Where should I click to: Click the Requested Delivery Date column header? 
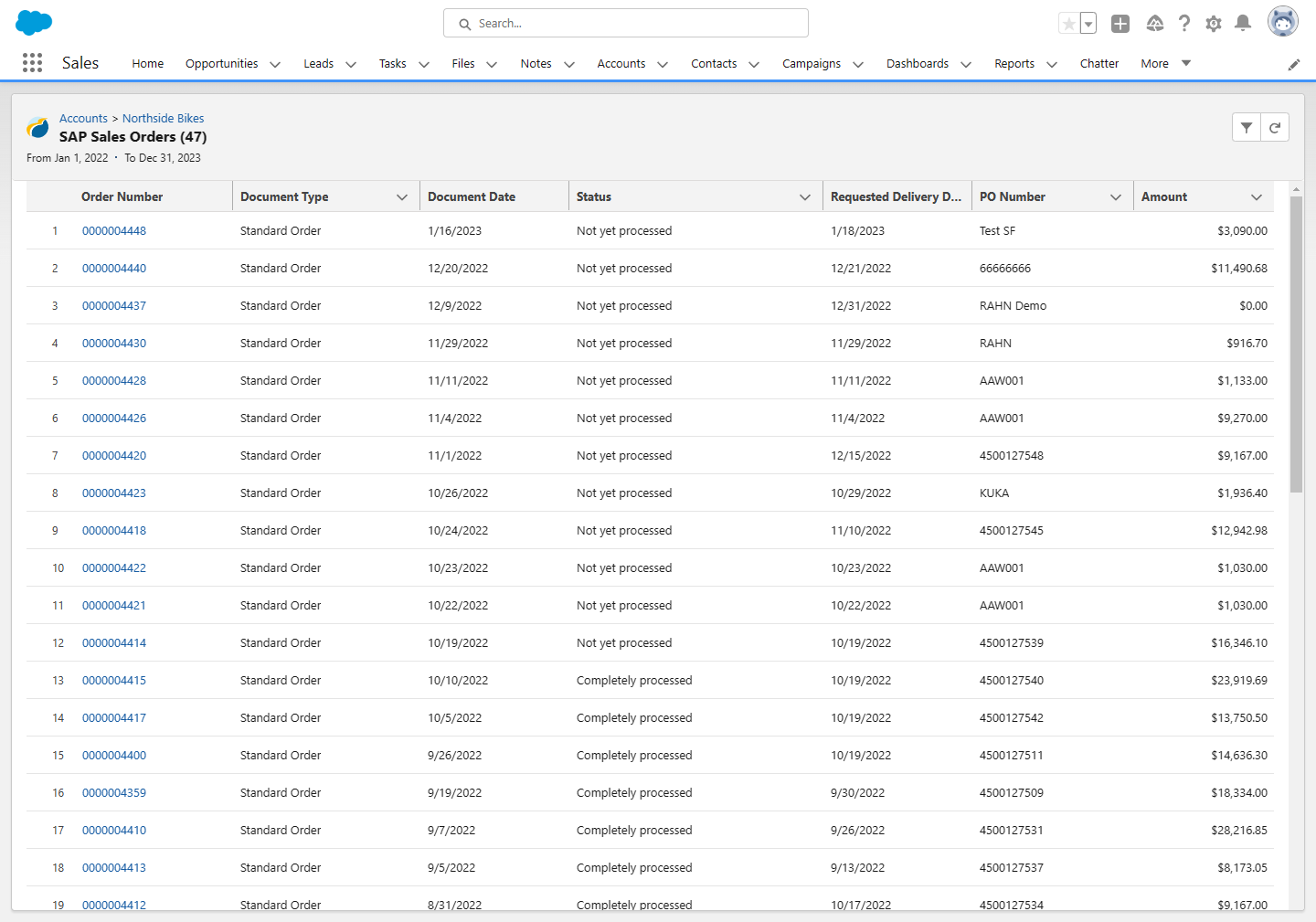tap(896, 196)
